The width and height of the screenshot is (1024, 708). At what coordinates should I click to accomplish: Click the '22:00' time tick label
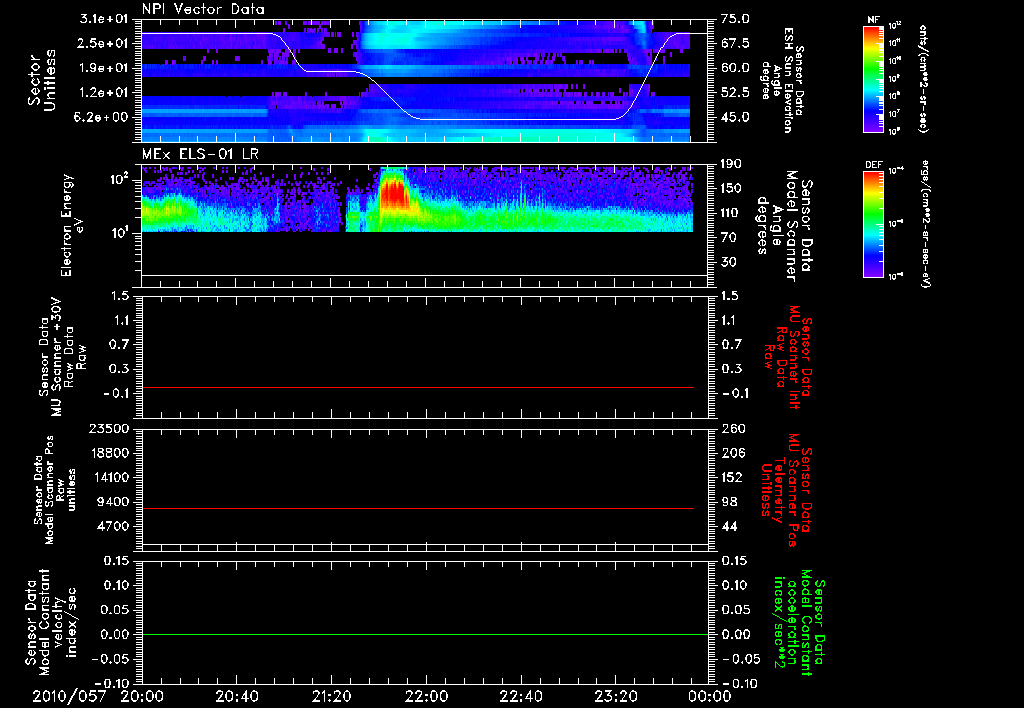coord(426,696)
